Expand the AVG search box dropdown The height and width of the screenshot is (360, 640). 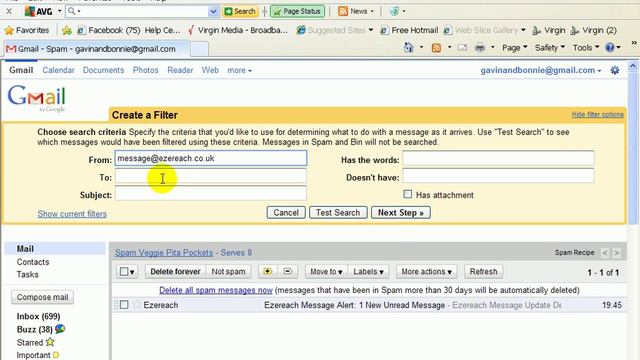point(213,11)
